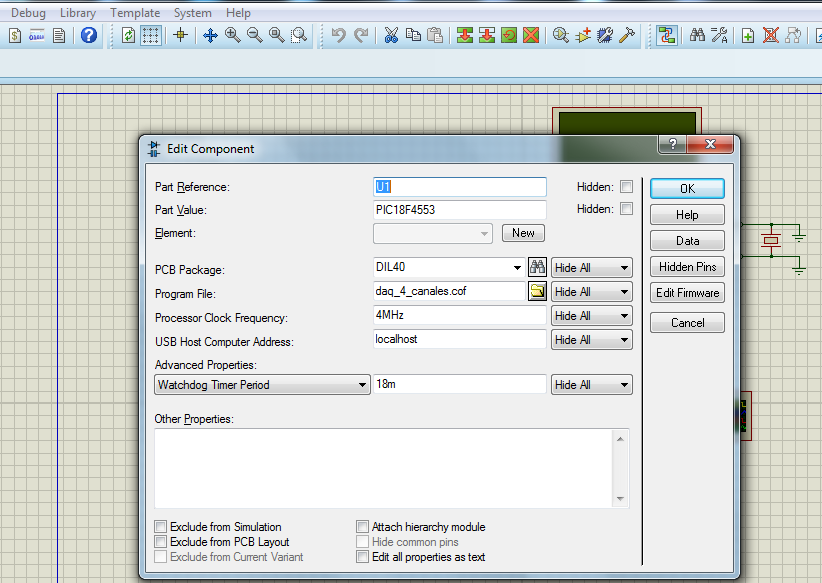This screenshot has height=583, width=822.
Task: Click the Block Rotate icon
Action: (x=509, y=36)
